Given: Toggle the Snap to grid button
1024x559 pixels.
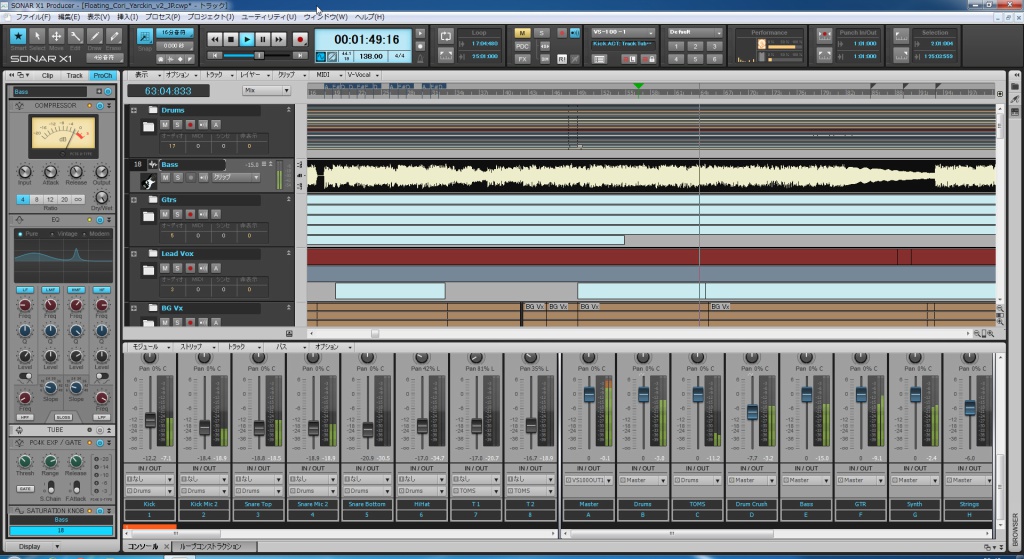Looking at the screenshot, I should click(x=144, y=37).
